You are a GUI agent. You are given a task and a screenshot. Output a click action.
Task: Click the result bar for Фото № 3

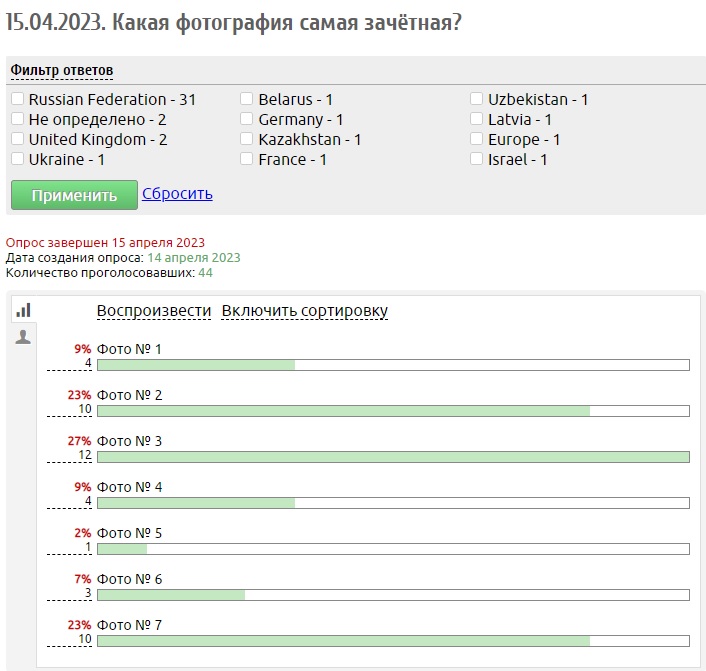(x=392, y=457)
